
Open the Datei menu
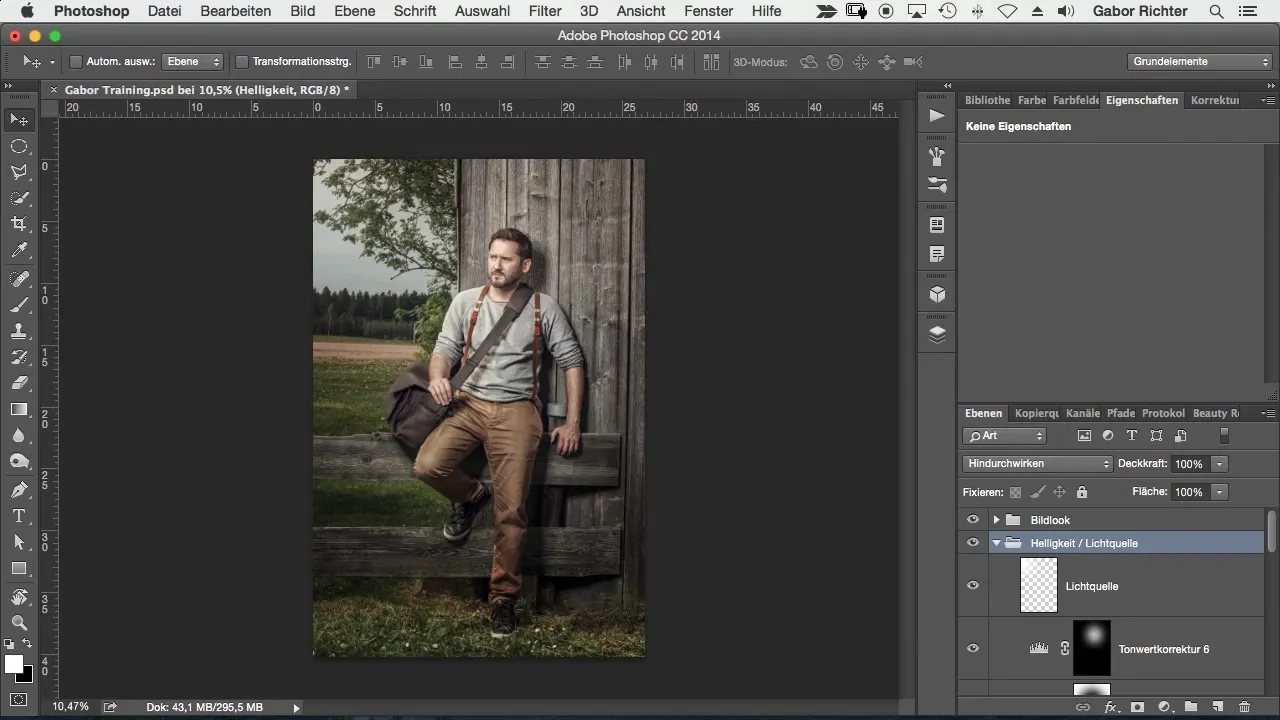(164, 11)
